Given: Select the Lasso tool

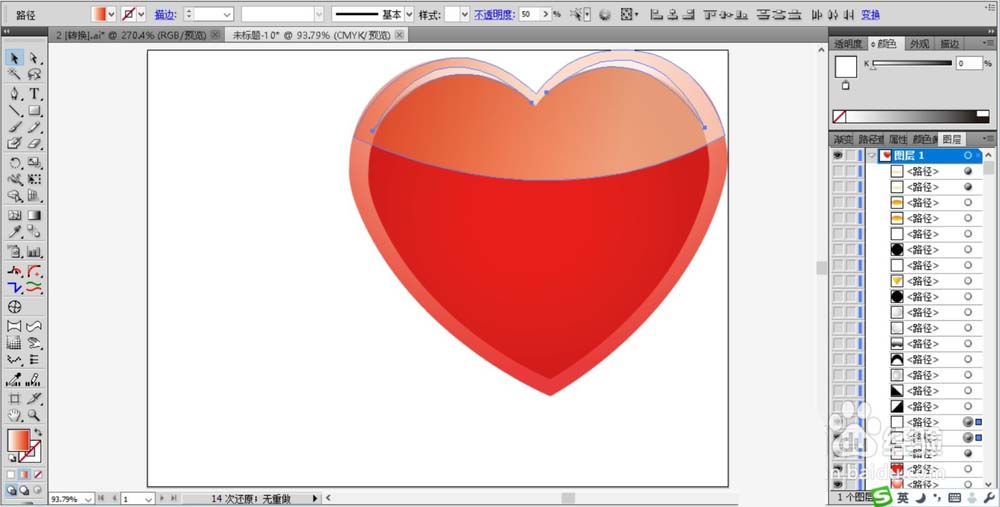Looking at the screenshot, I should (34, 75).
